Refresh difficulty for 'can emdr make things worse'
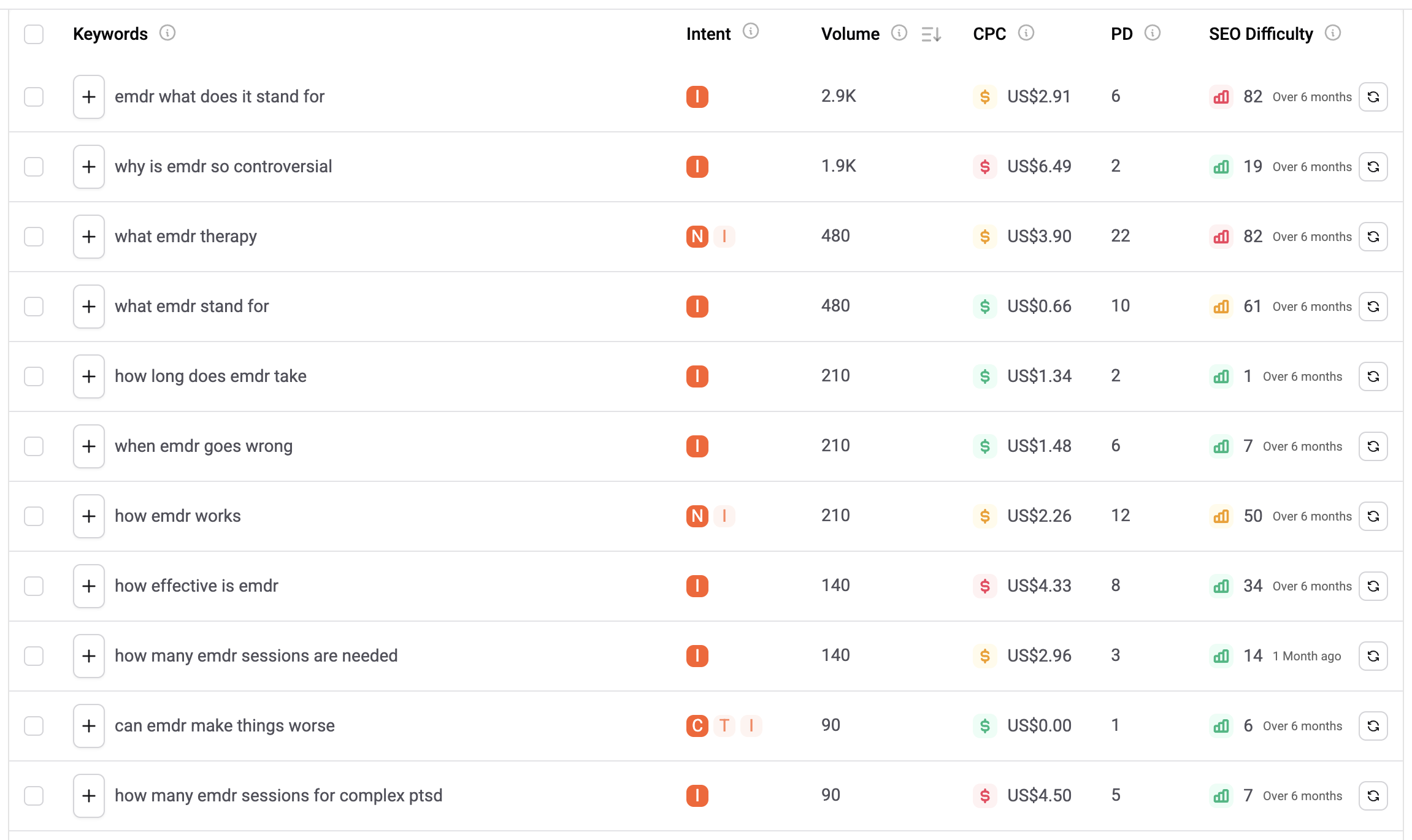 pos(1373,726)
